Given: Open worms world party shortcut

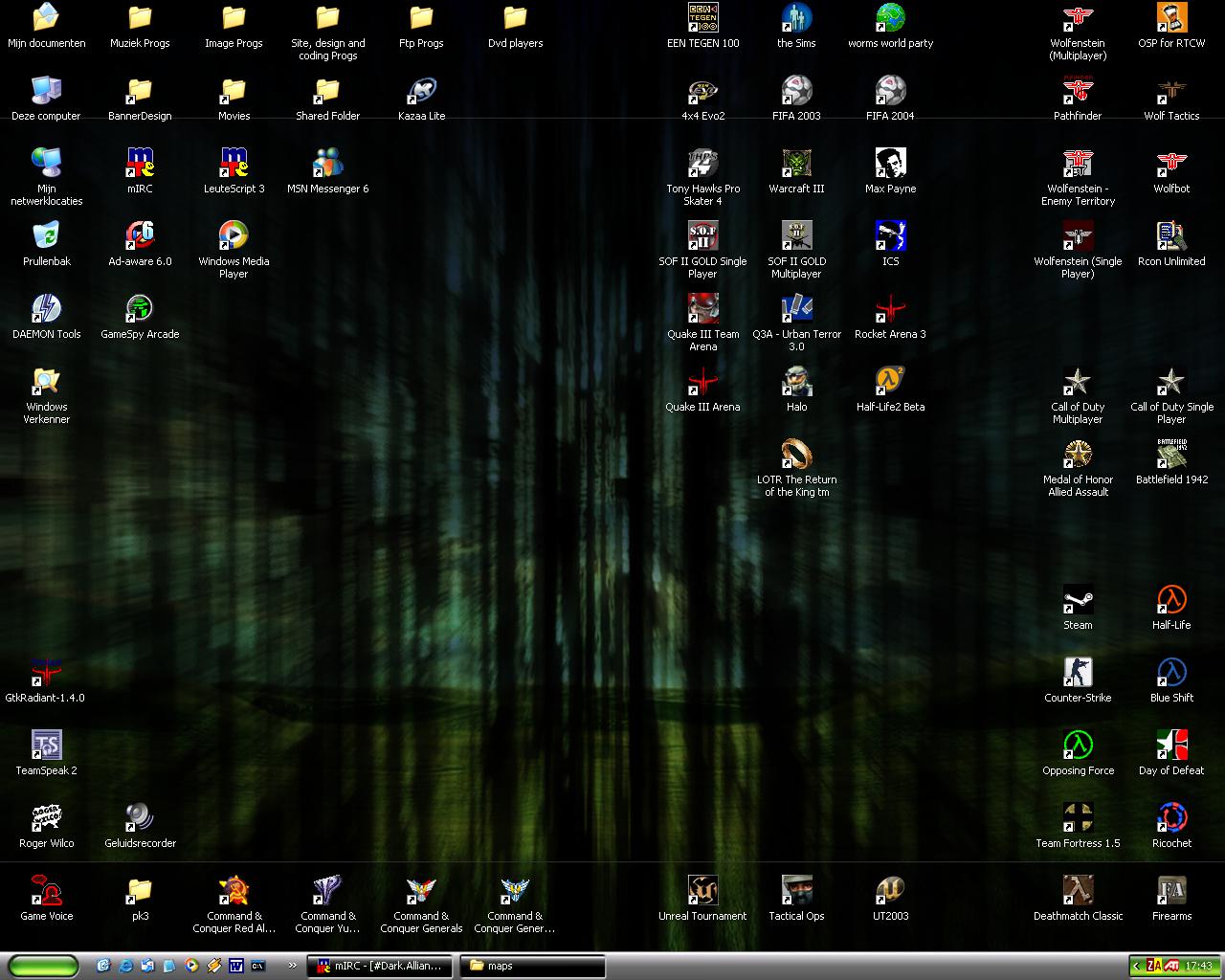Looking at the screenshot, I should (890, 17).
